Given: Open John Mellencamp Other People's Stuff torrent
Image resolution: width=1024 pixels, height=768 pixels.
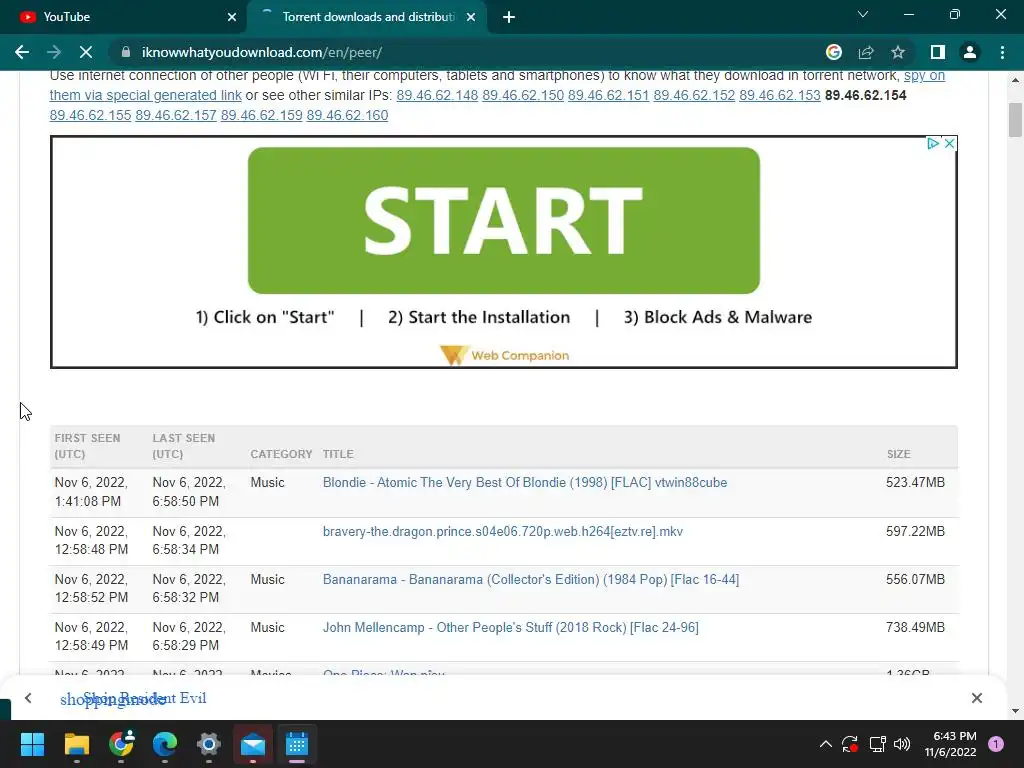Looking at the screenshot, I should click(510, 628).
